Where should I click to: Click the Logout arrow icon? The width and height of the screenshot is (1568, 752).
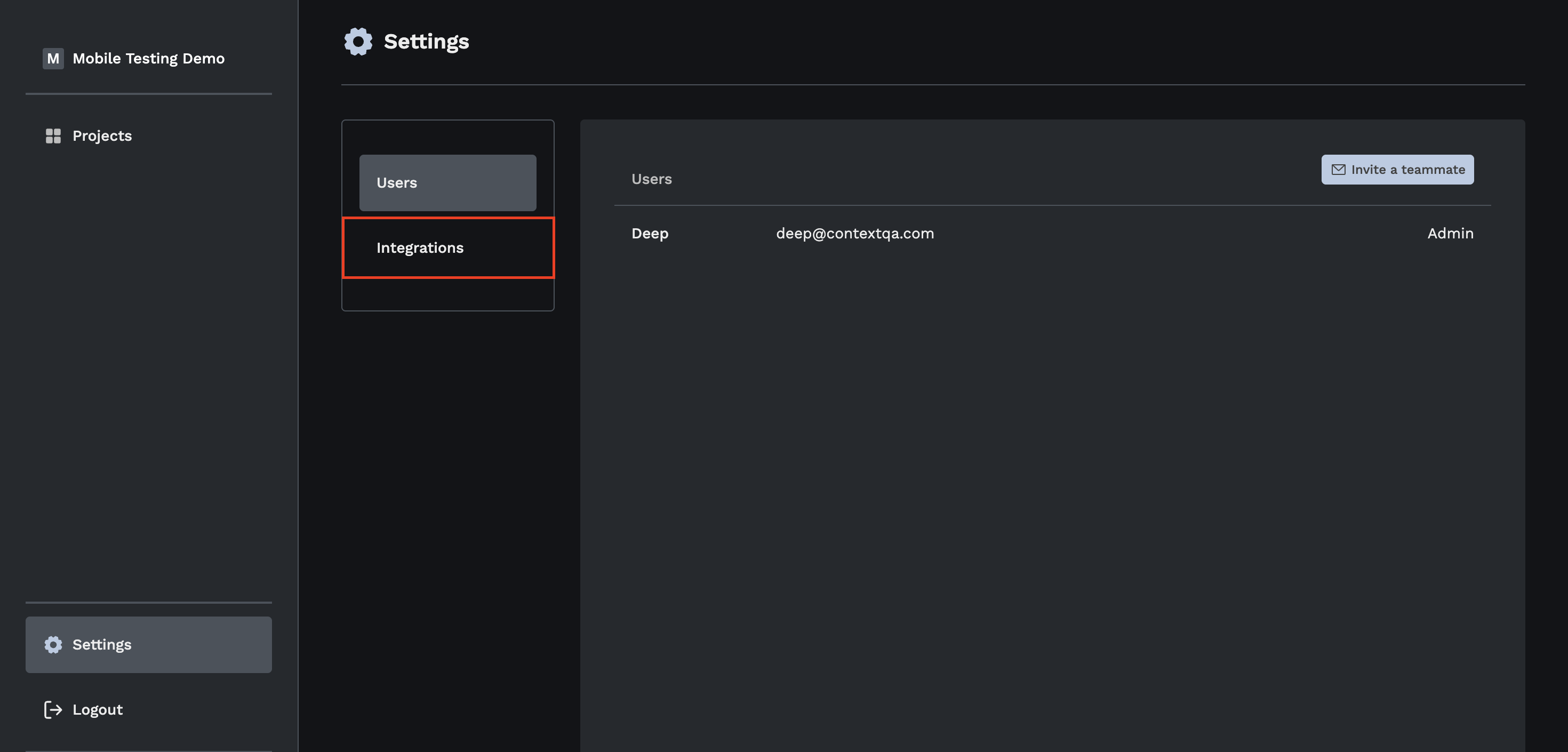click(x=53, y=709)
